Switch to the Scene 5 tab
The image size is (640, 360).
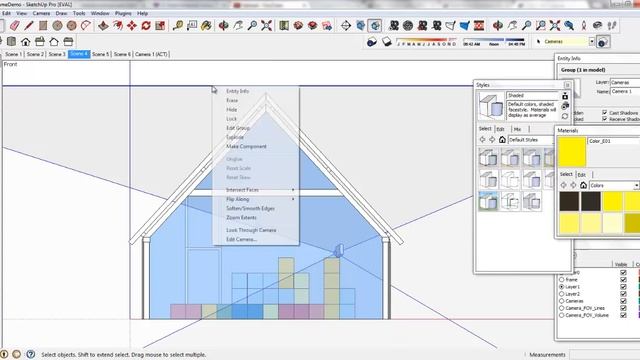tap(100, 54)
